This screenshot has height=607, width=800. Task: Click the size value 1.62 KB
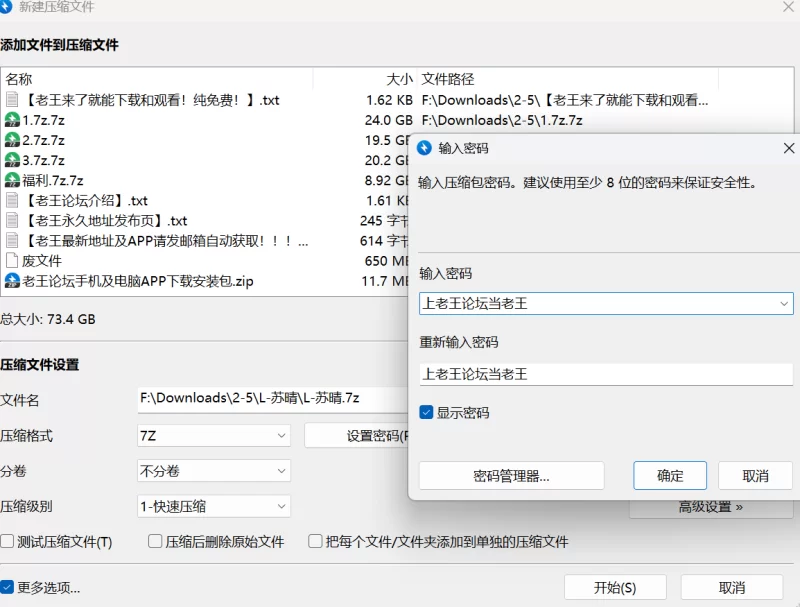(389, 99)
